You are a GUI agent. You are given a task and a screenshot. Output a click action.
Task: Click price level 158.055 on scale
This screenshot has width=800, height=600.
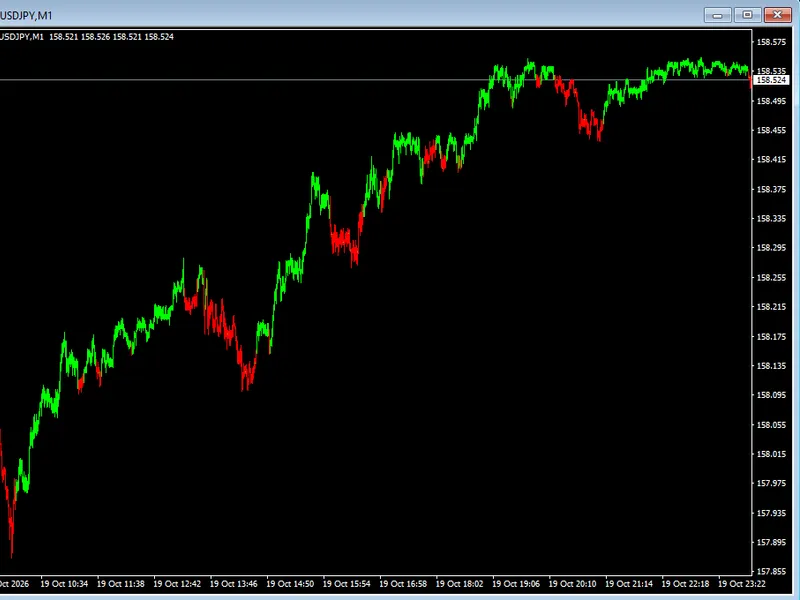pos(771,424)
